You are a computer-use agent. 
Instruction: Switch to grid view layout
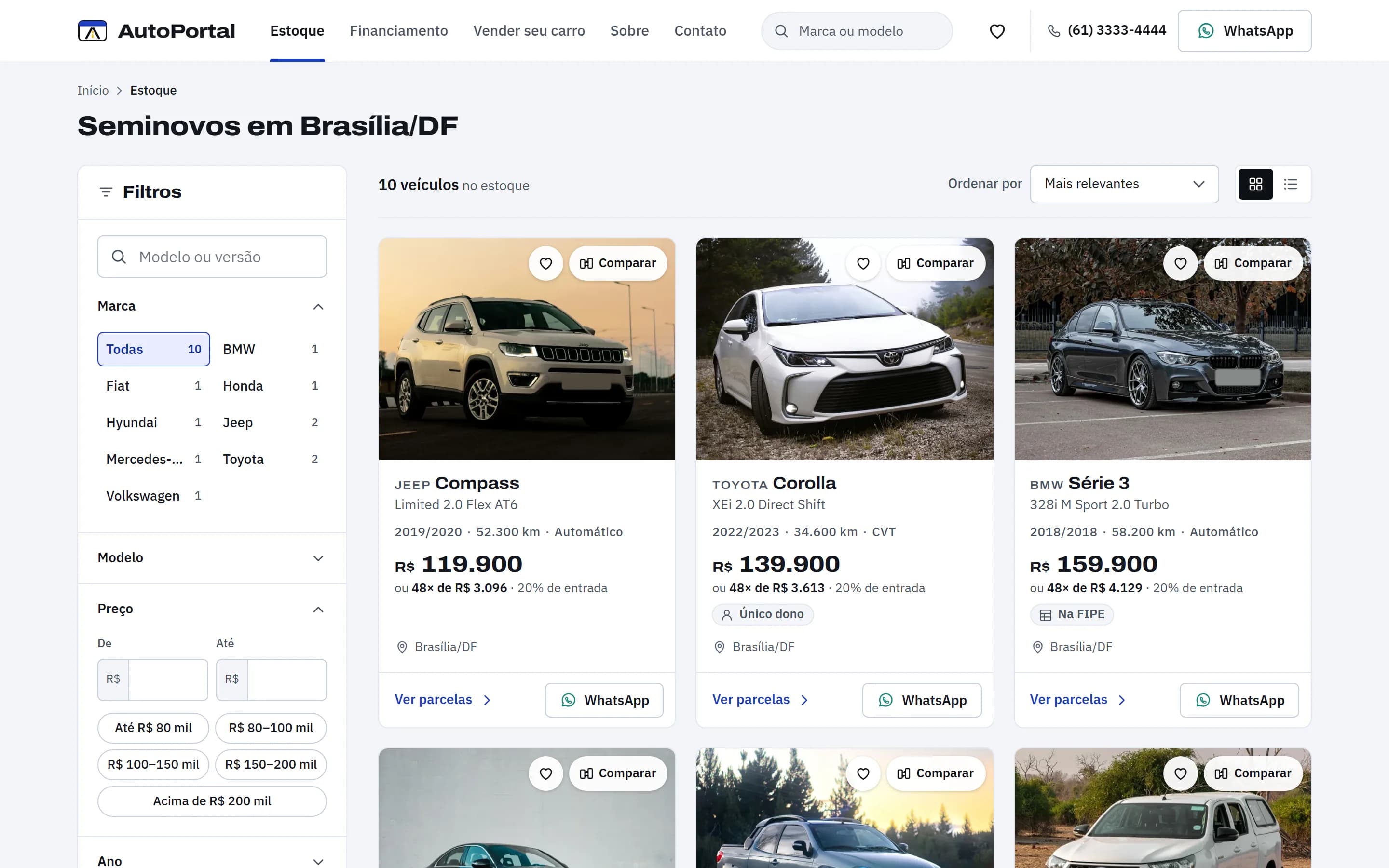tap(1255, 184)
